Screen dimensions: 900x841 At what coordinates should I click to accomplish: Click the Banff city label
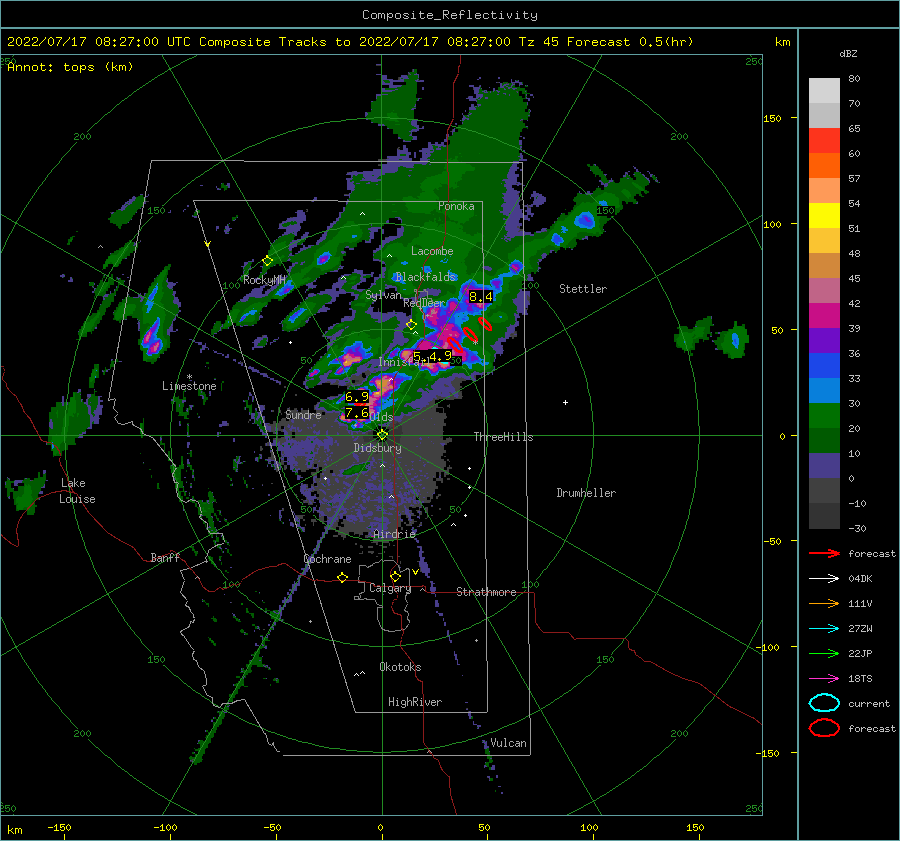pyautogui.click(x=165, y=557)
